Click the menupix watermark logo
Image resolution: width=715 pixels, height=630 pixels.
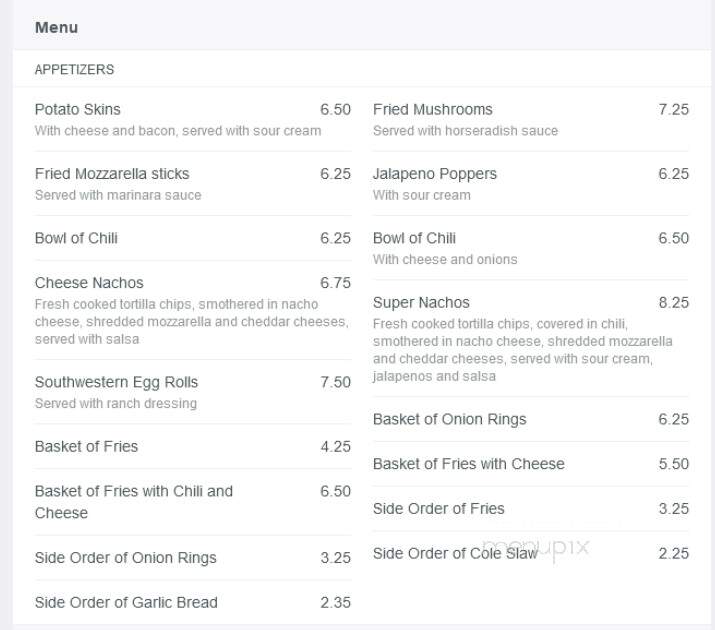(x=536, y=547)
